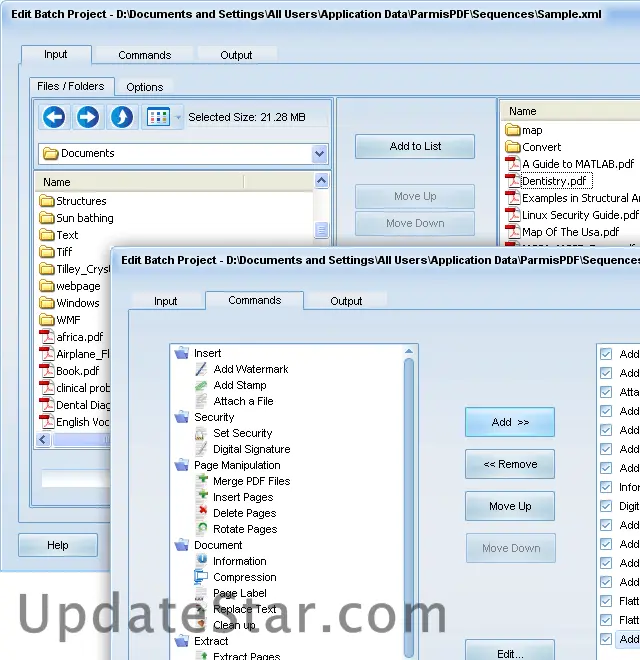The height and width of the screenshot is (660, 640).
Task: Collapse the Extract command group
Action: point(182,641)
